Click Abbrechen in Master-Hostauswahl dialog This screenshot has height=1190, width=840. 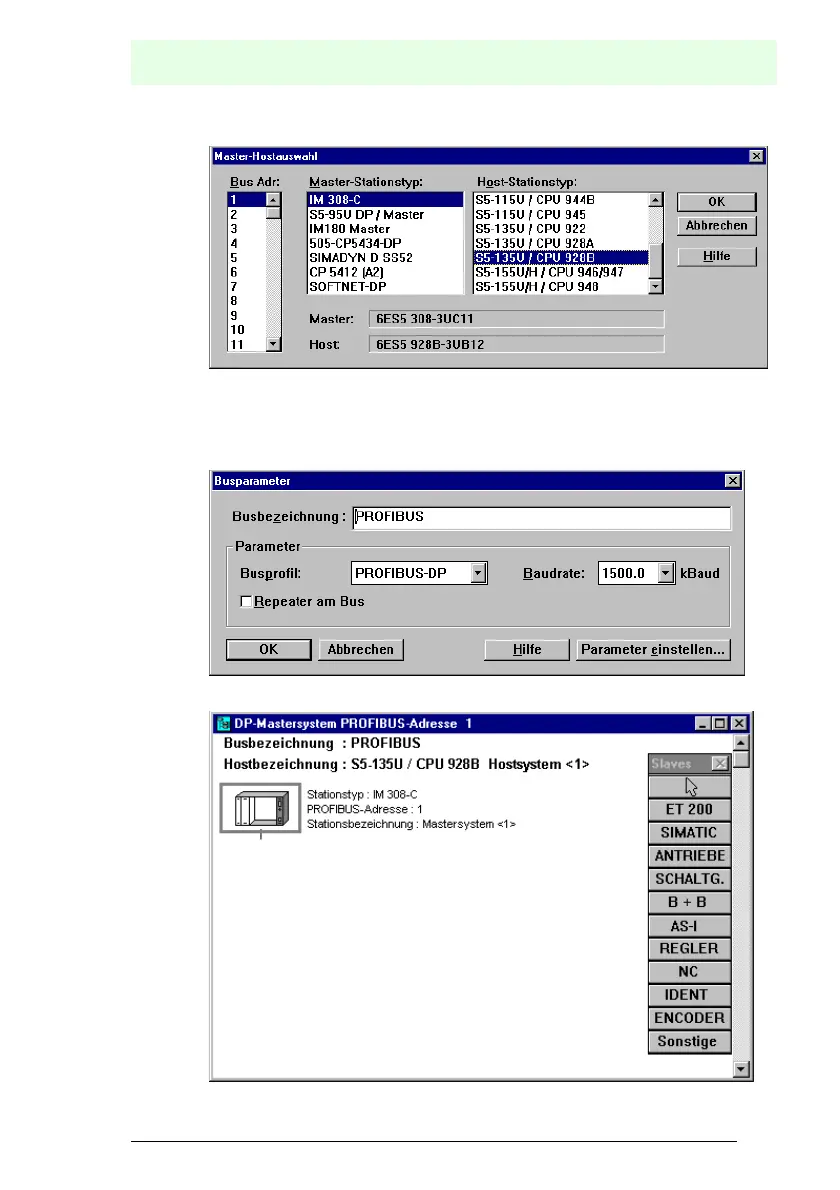point(716,225)
